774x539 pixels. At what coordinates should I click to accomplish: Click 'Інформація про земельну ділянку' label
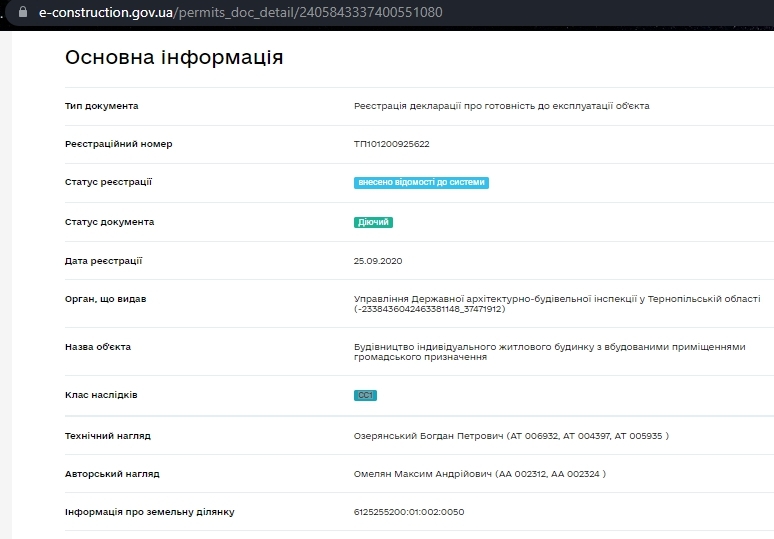click(x=150, y=512)
